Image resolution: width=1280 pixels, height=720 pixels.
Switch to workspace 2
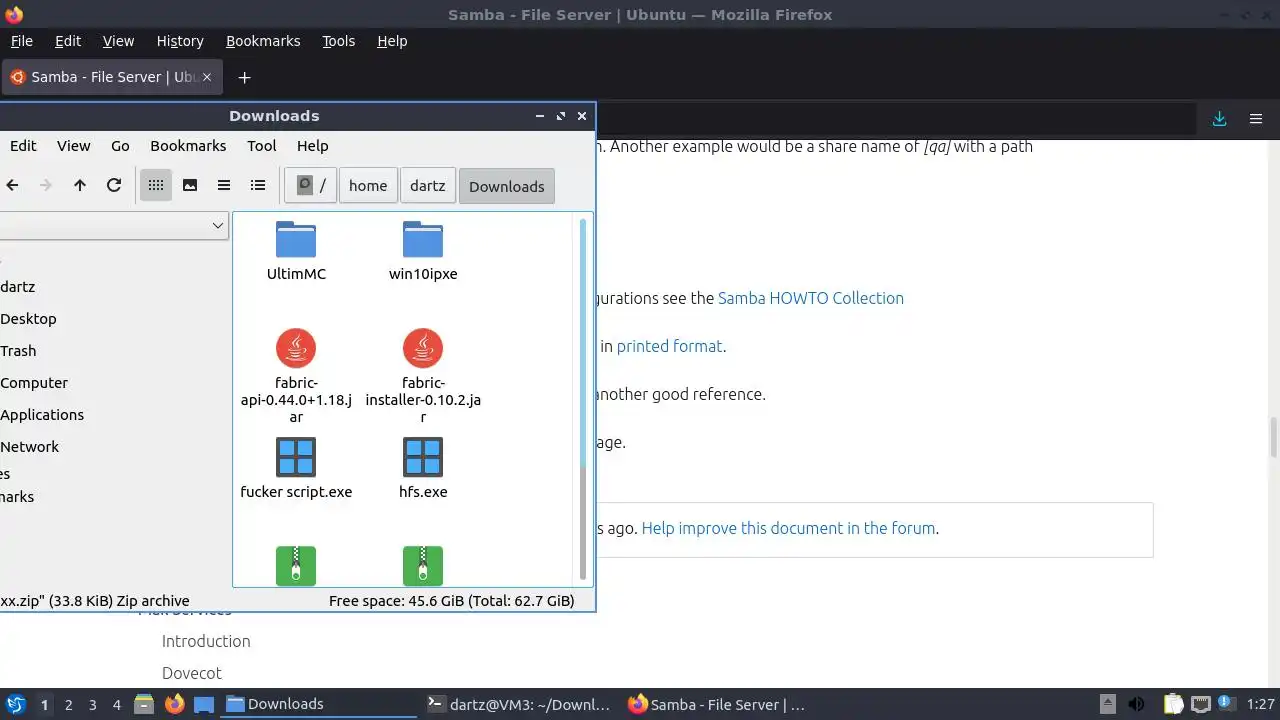click(x=68, y=705)
